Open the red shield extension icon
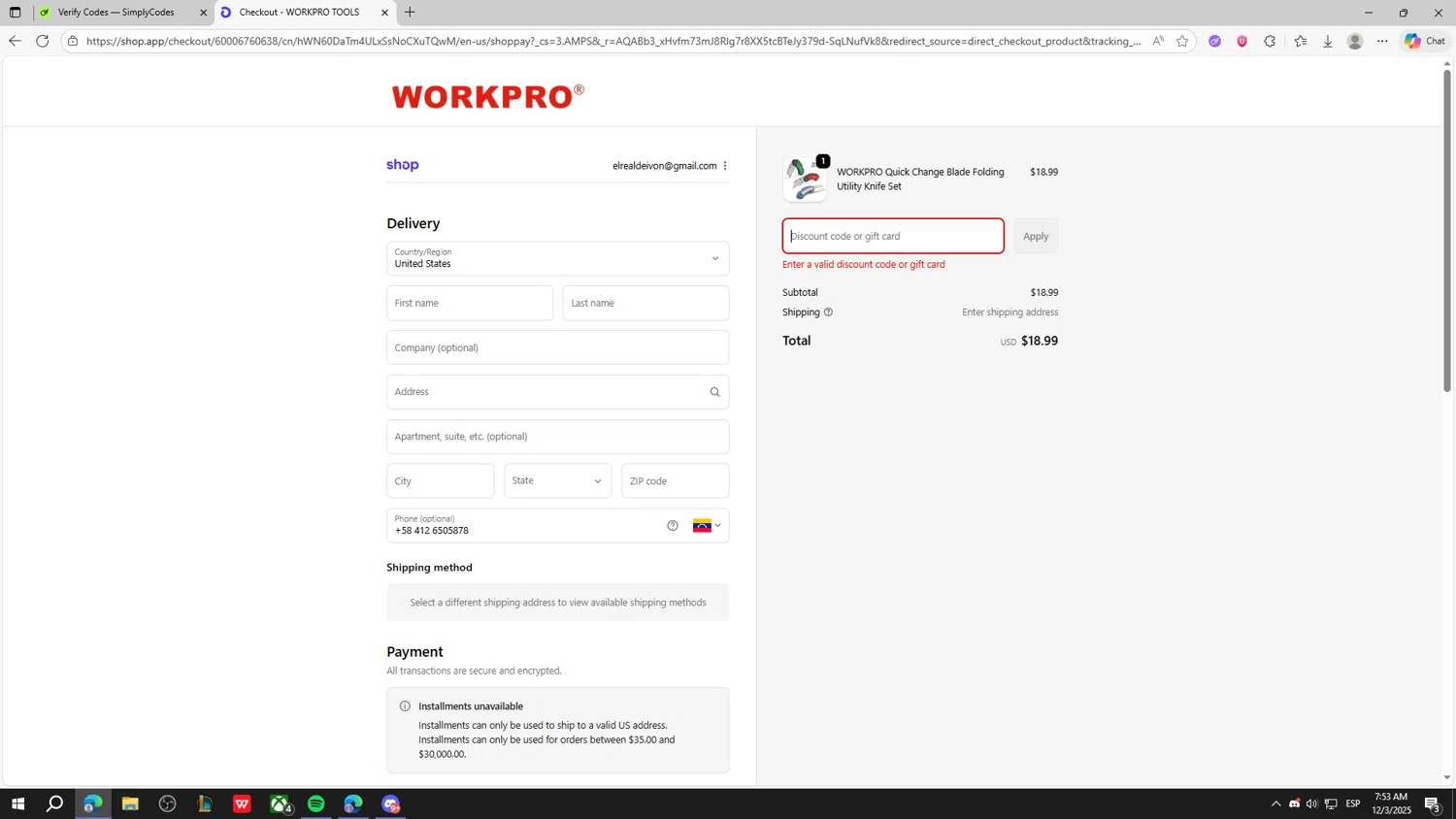Viewport: 1456px width, 819px height. click(x=1241, y=41)
